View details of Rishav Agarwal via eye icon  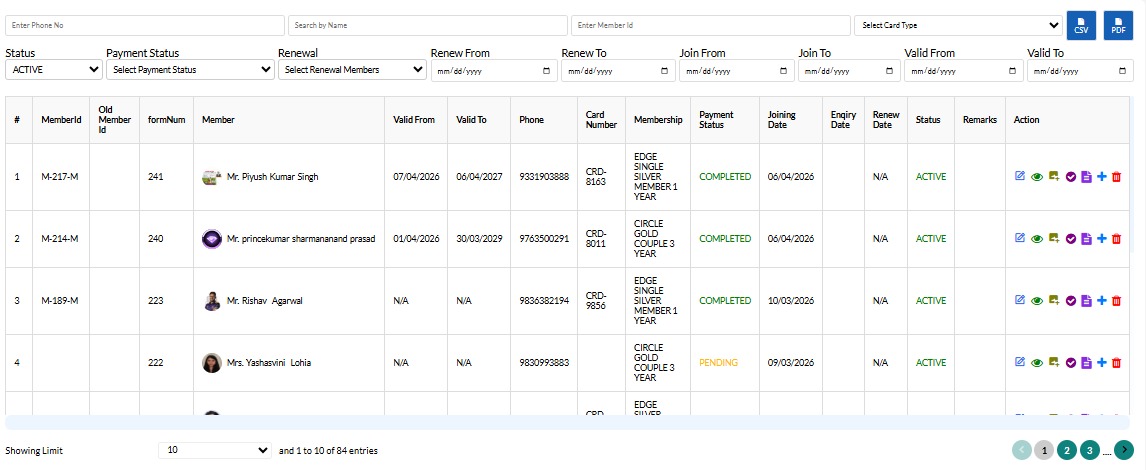(1037, 301)
